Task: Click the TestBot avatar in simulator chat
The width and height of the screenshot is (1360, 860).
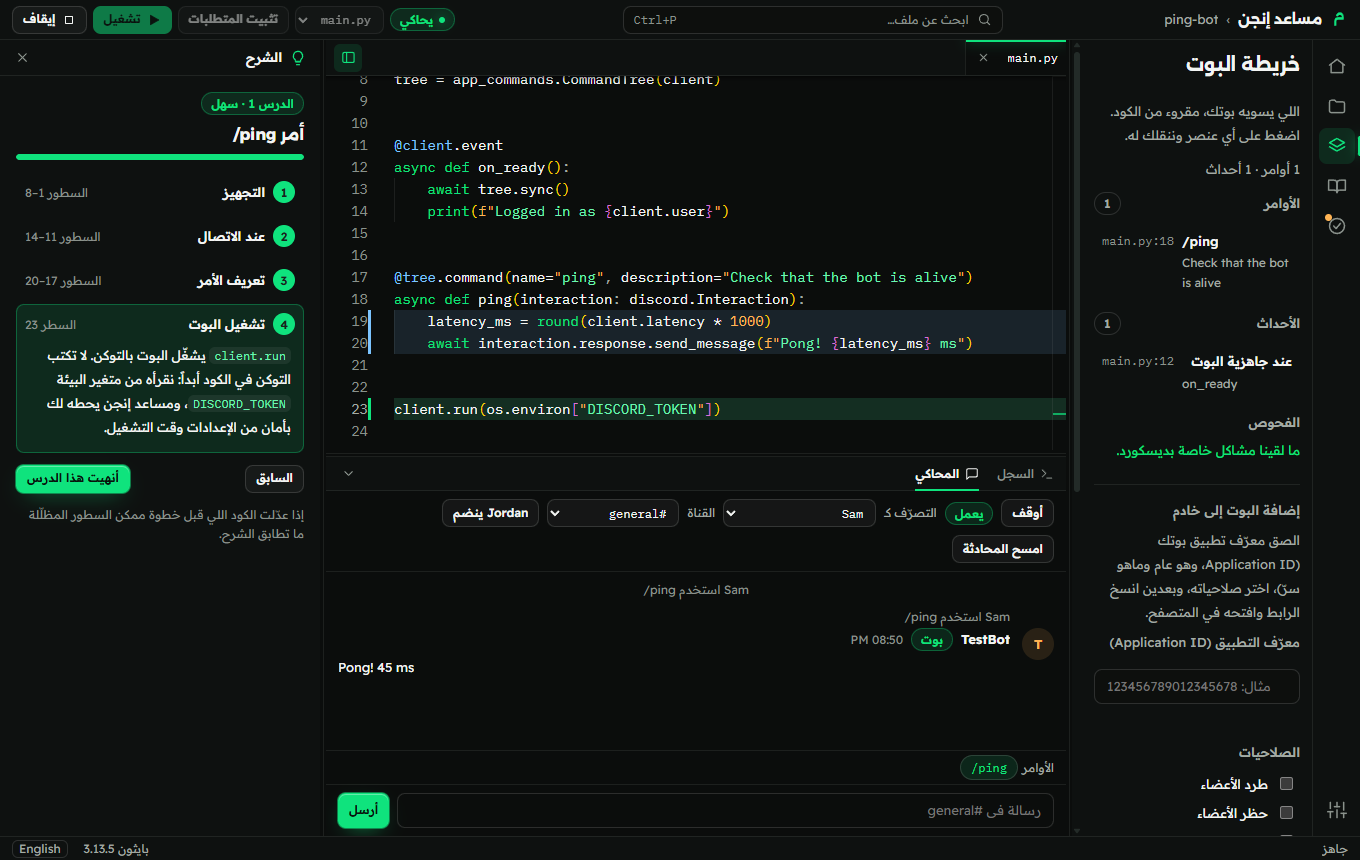Action: [1037, 644]
